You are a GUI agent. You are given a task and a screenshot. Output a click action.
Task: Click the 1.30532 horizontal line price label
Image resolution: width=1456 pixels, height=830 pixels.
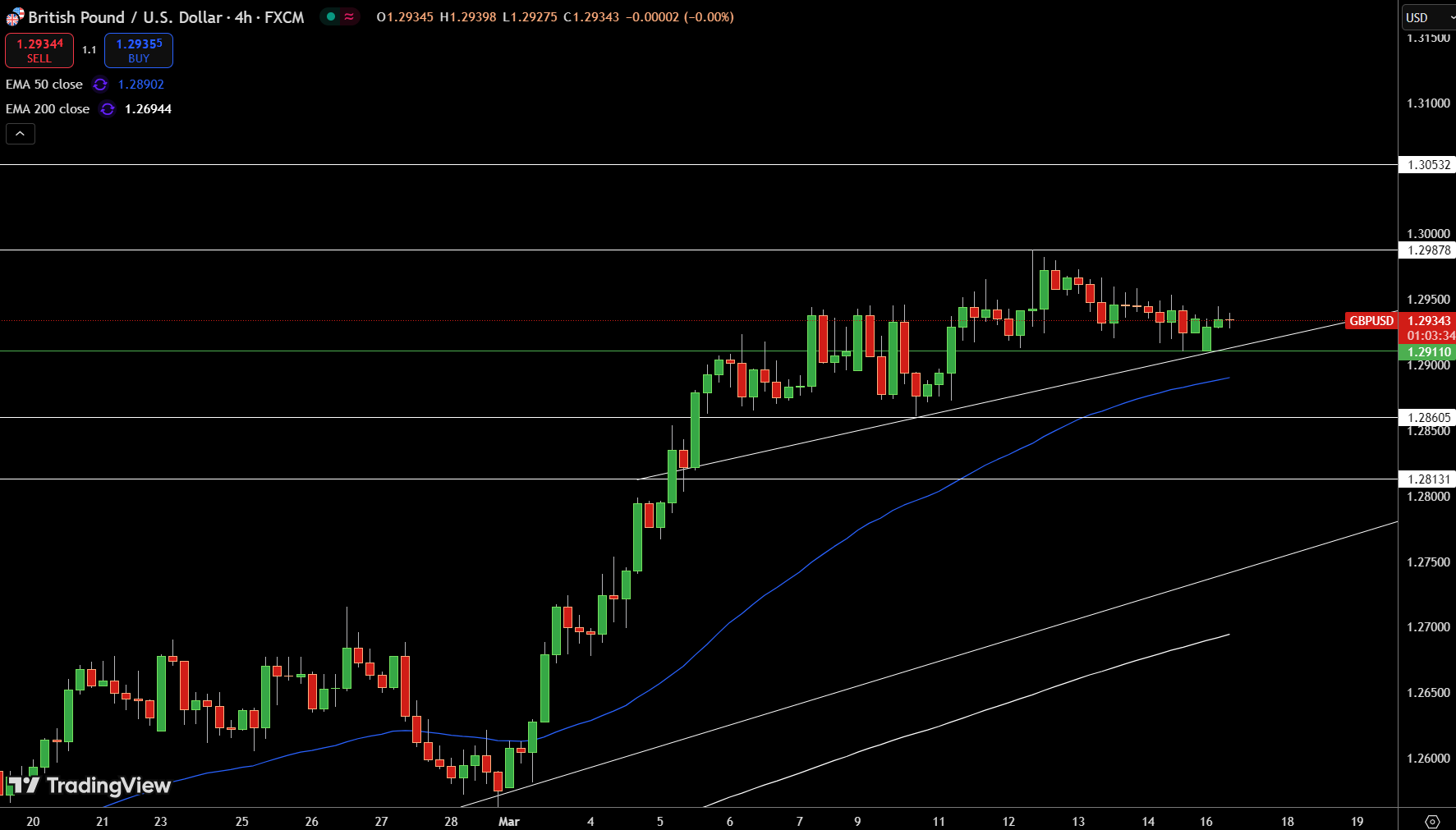point(1427,165)
